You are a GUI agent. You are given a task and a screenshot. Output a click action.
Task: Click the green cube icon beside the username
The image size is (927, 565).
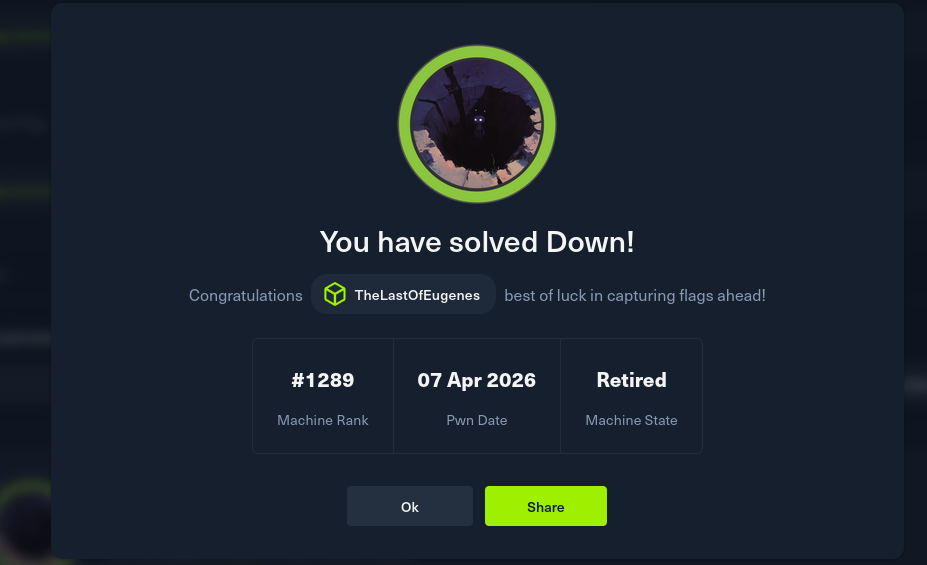click(x=334, y=295)
